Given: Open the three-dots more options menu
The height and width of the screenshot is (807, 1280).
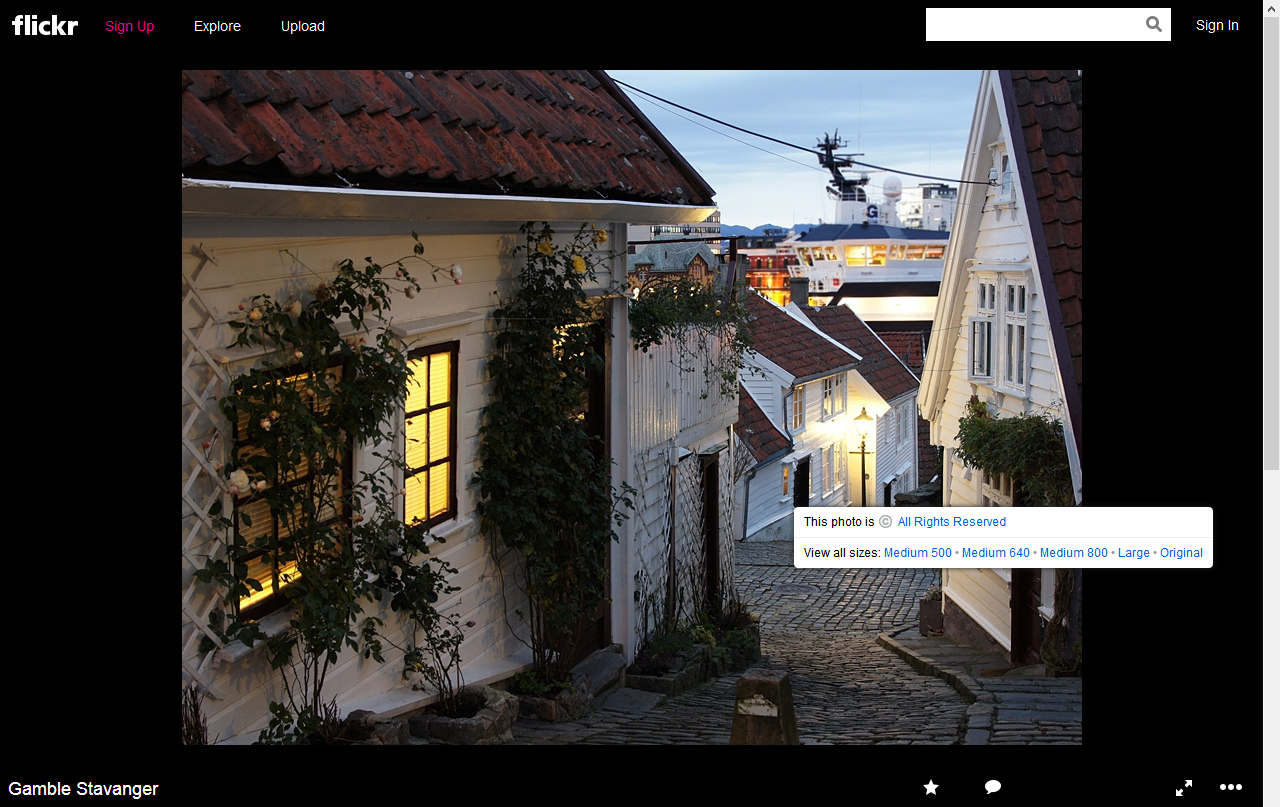Looking at the screenshot, I should point(1231,788).
